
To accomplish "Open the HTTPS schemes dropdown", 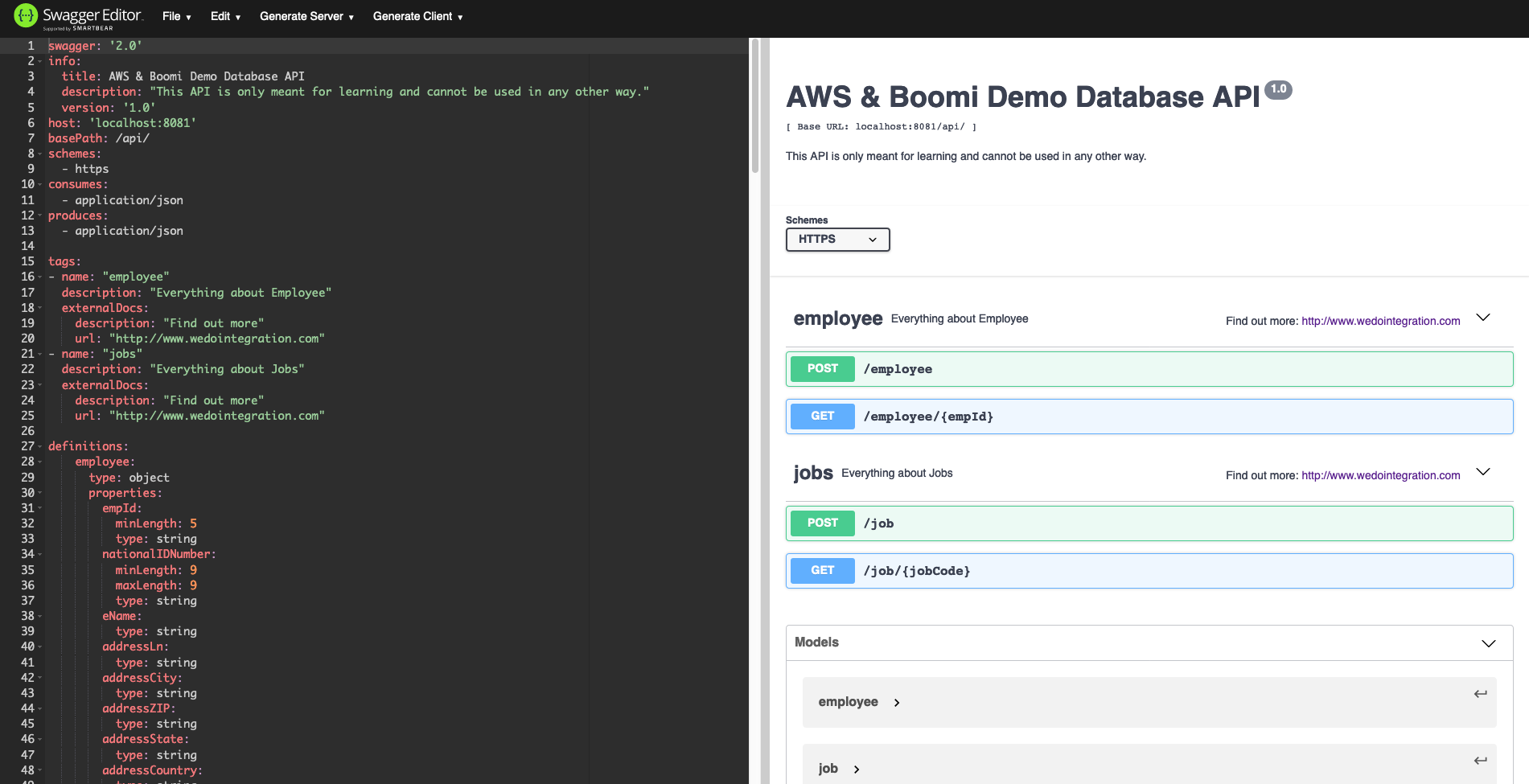I will tap(837, 240).
